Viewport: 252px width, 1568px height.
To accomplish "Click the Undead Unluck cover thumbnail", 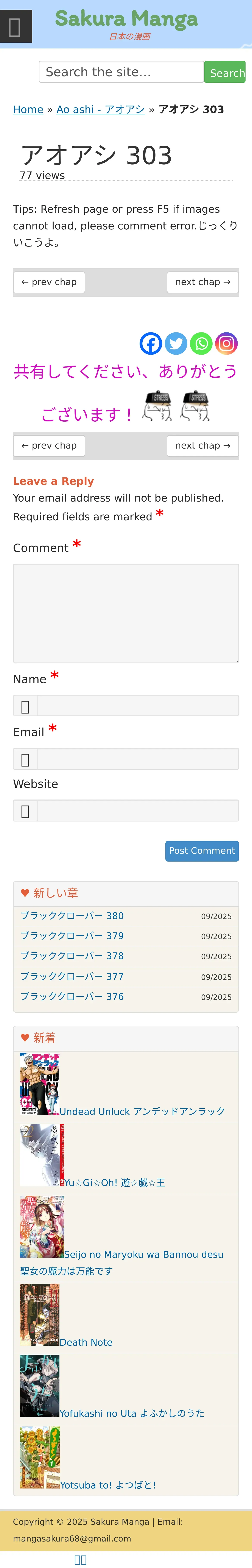I will 40,1084.
